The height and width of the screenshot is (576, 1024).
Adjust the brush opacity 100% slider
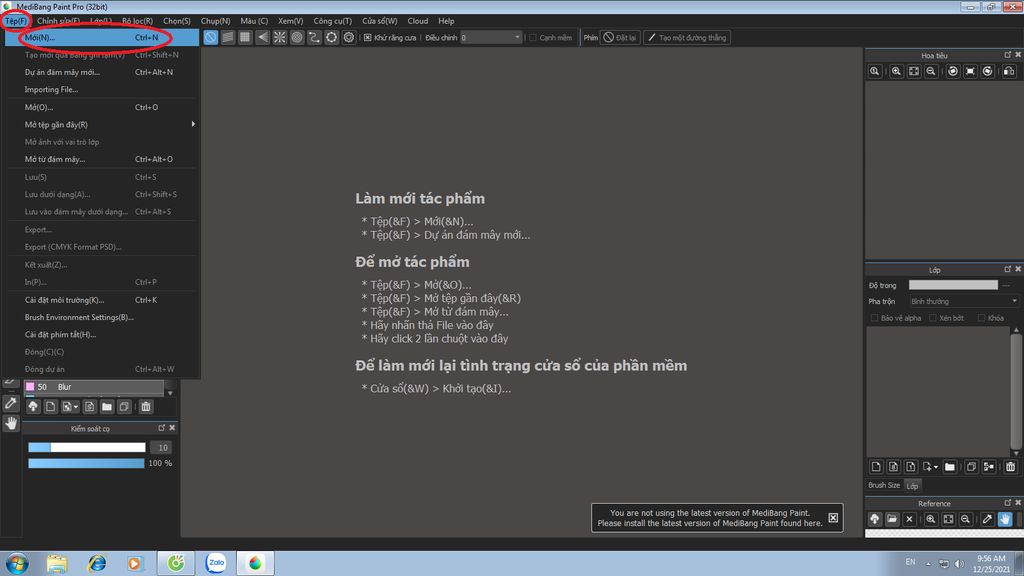coord(86,463)
